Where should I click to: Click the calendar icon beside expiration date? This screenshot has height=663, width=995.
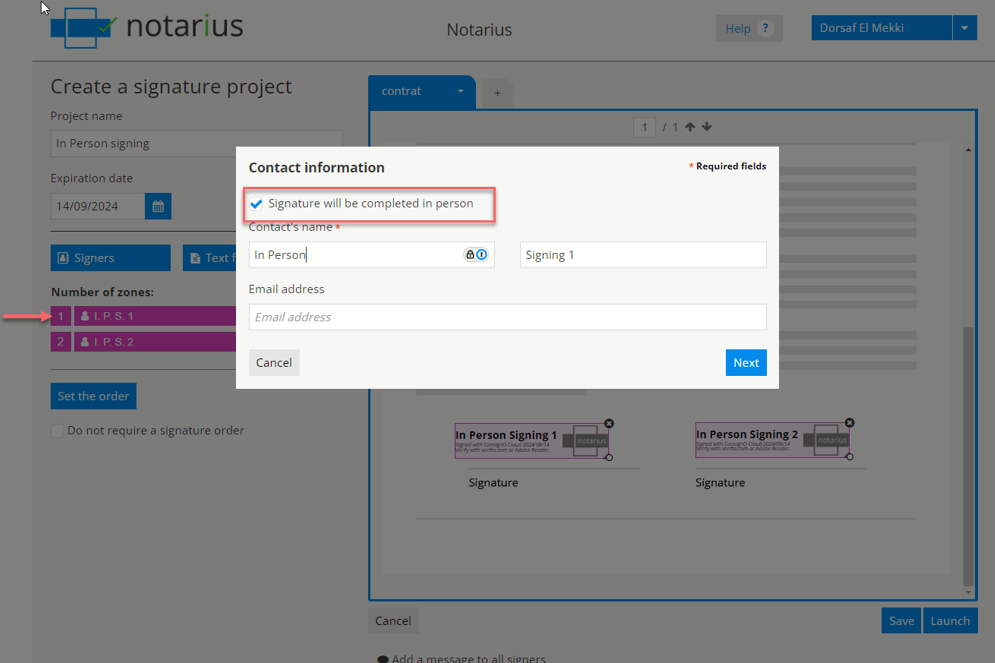click(158, 207)
